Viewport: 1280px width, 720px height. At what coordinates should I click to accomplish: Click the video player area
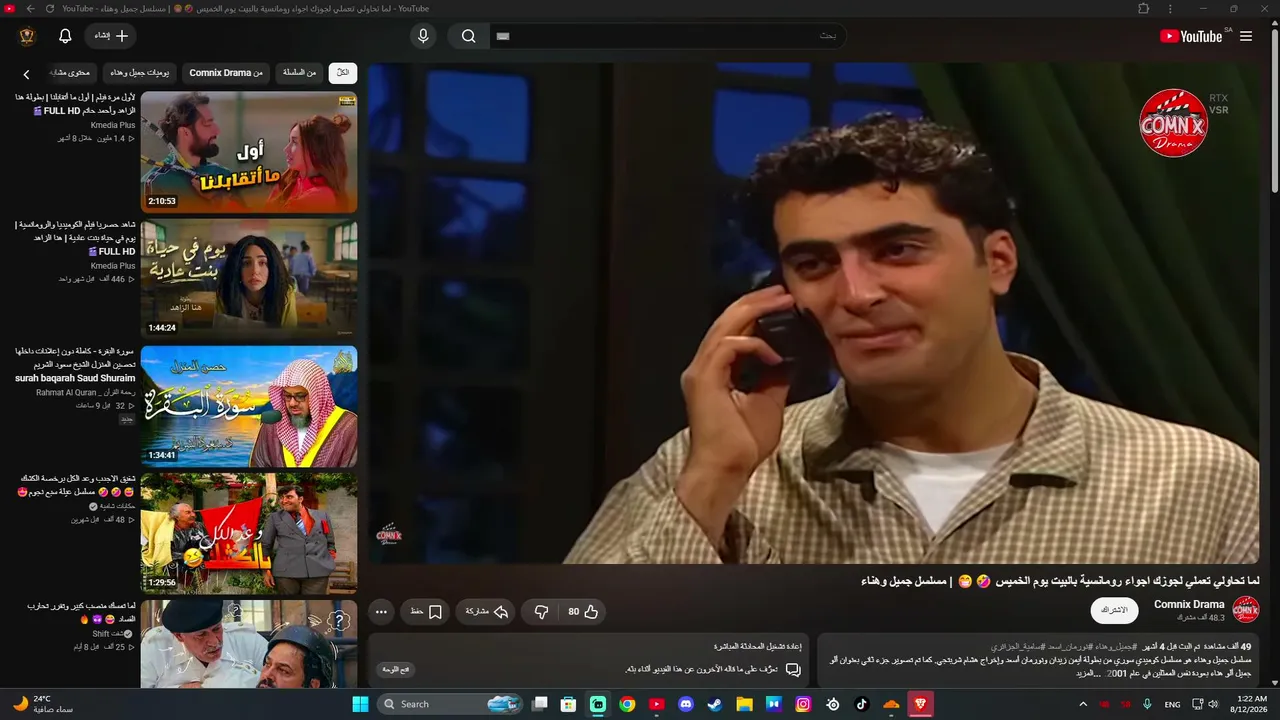[814, 313]
